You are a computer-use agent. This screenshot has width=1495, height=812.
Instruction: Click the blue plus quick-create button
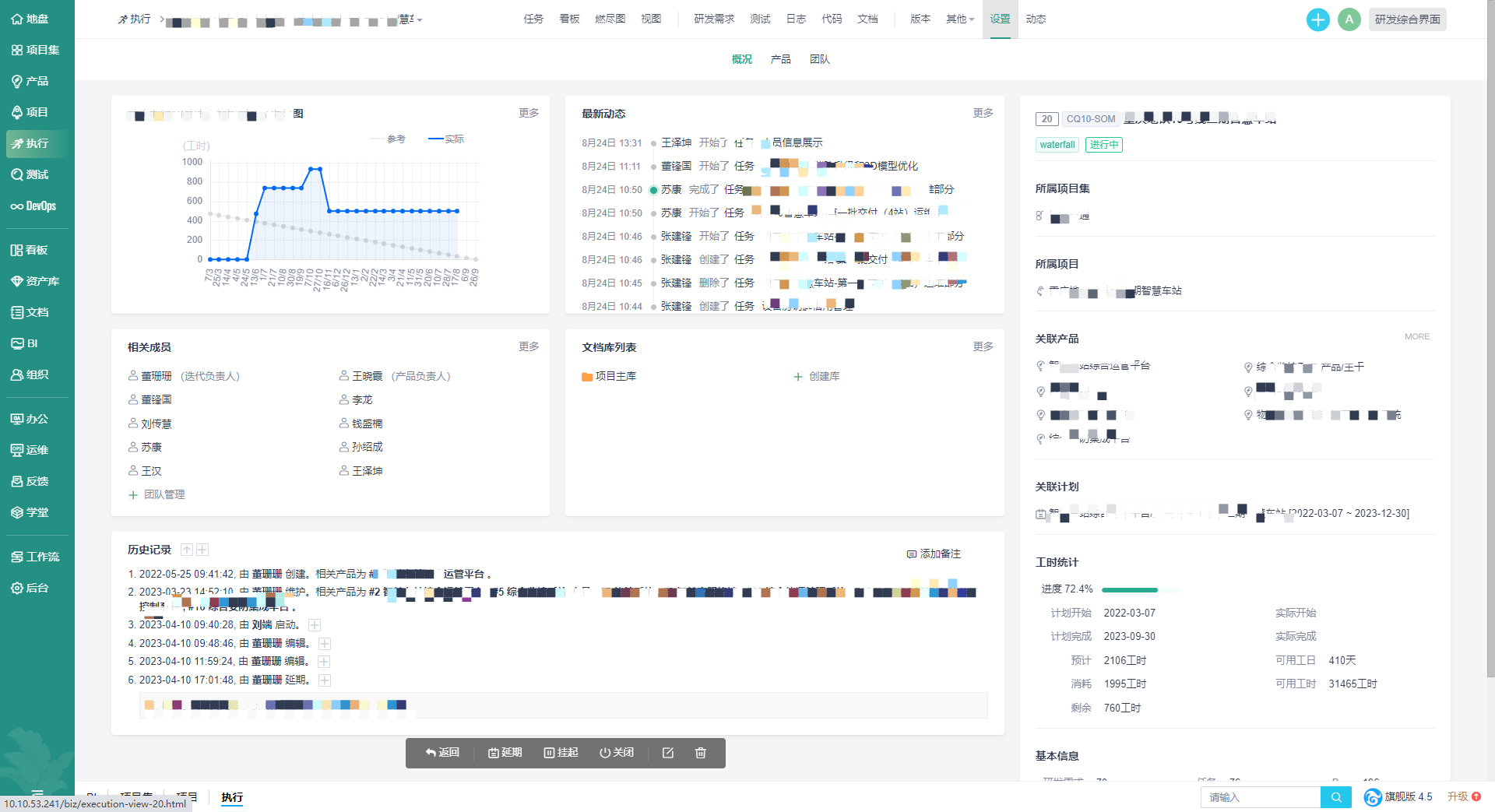[1317, 19]
